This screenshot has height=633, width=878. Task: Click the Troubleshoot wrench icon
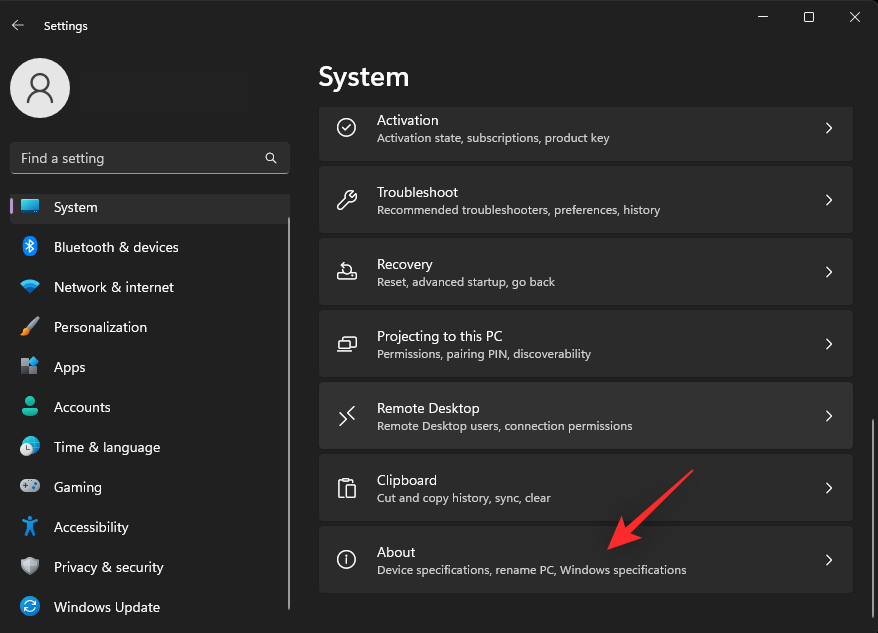[346, 199]
